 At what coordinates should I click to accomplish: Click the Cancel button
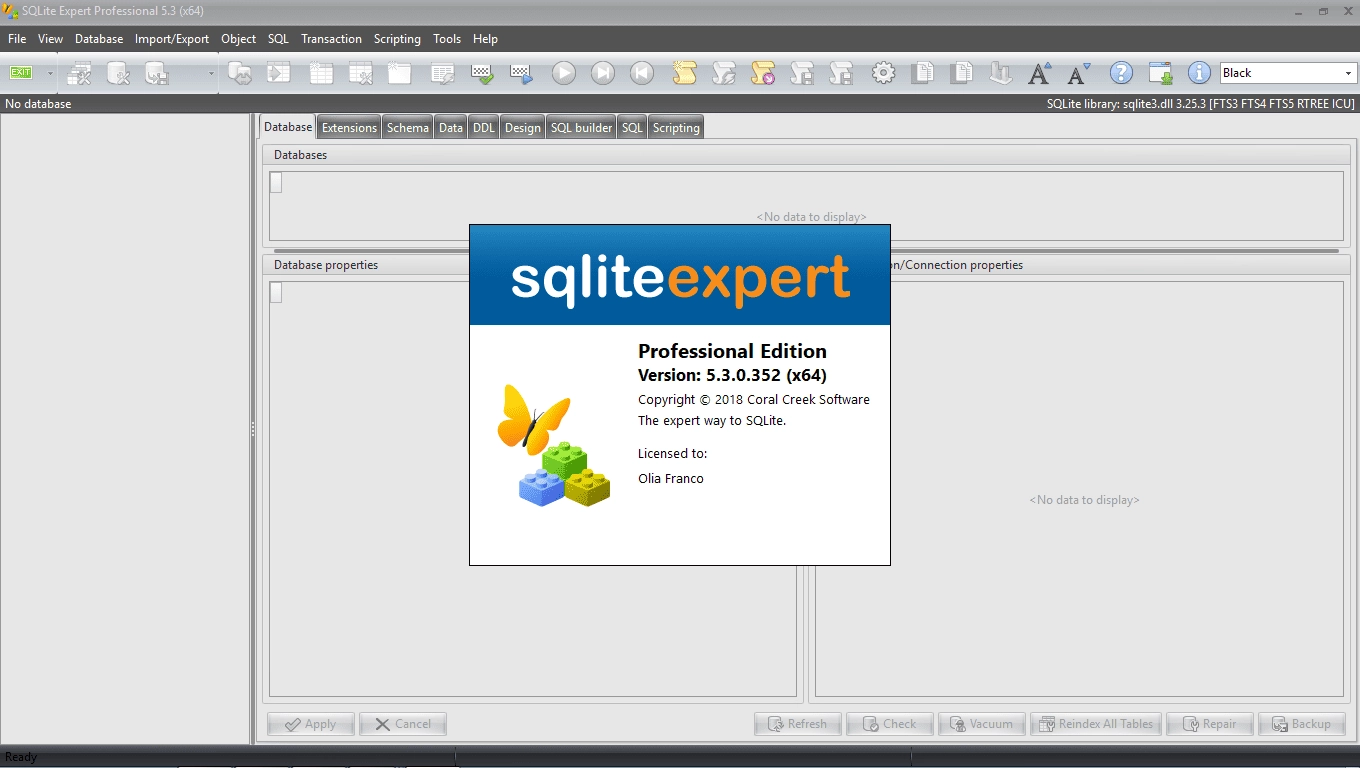pos(403,724)
